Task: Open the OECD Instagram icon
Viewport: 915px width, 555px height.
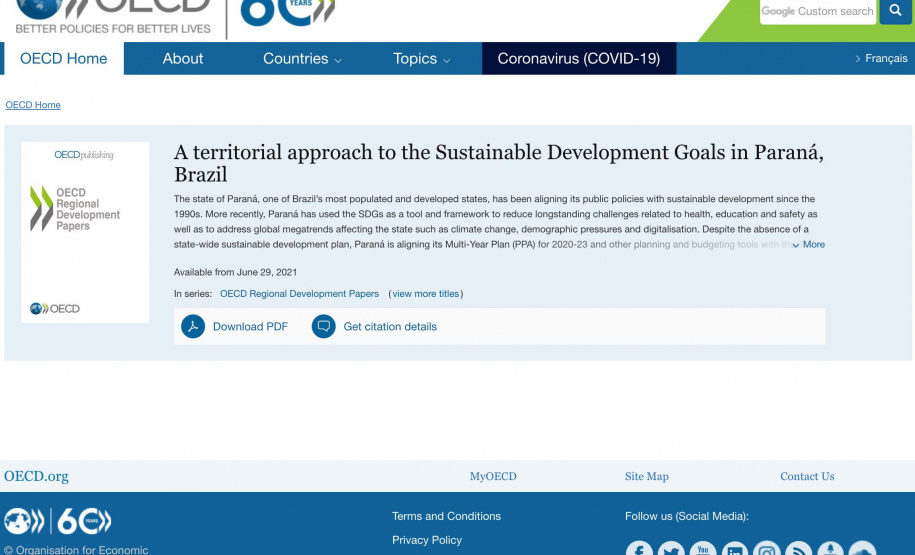Action: (x=767, y=549)
